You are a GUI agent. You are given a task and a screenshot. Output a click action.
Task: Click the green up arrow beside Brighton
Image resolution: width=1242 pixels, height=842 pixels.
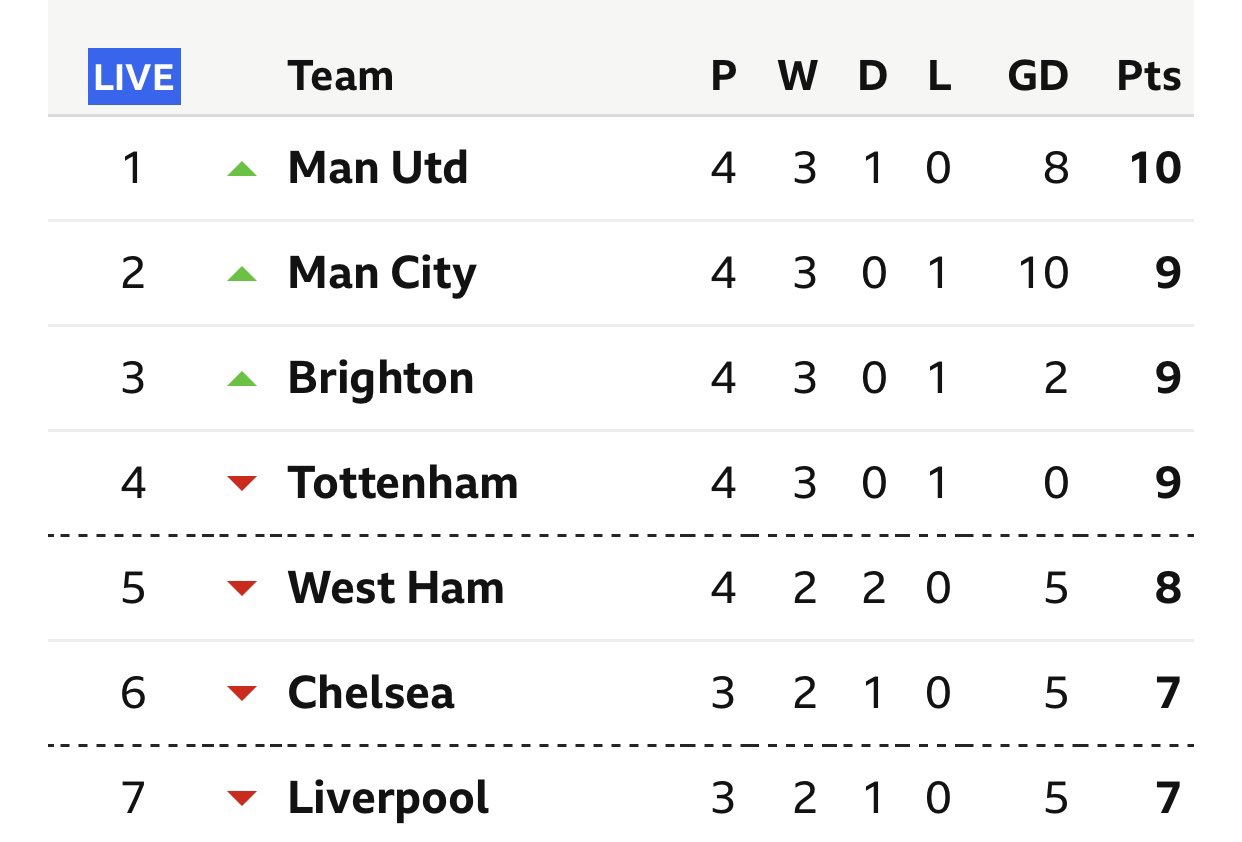[242, 379]
